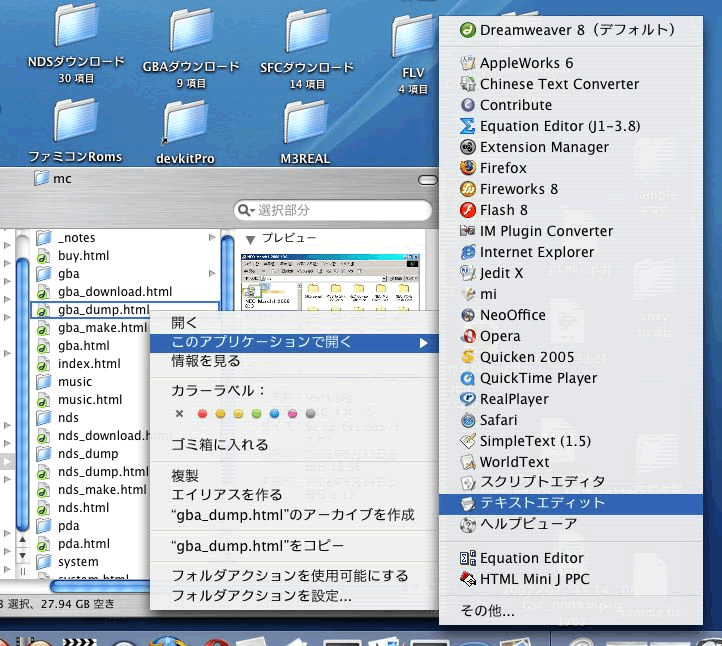Apply the gray color label
The image size is (722, 646).
310,414
